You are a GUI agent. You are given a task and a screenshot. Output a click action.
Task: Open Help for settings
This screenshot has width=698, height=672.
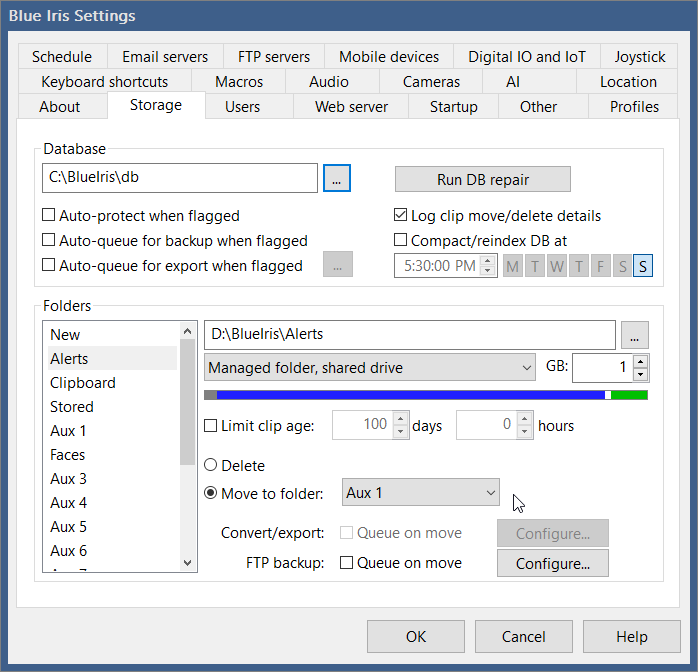[x=632, y=636]
